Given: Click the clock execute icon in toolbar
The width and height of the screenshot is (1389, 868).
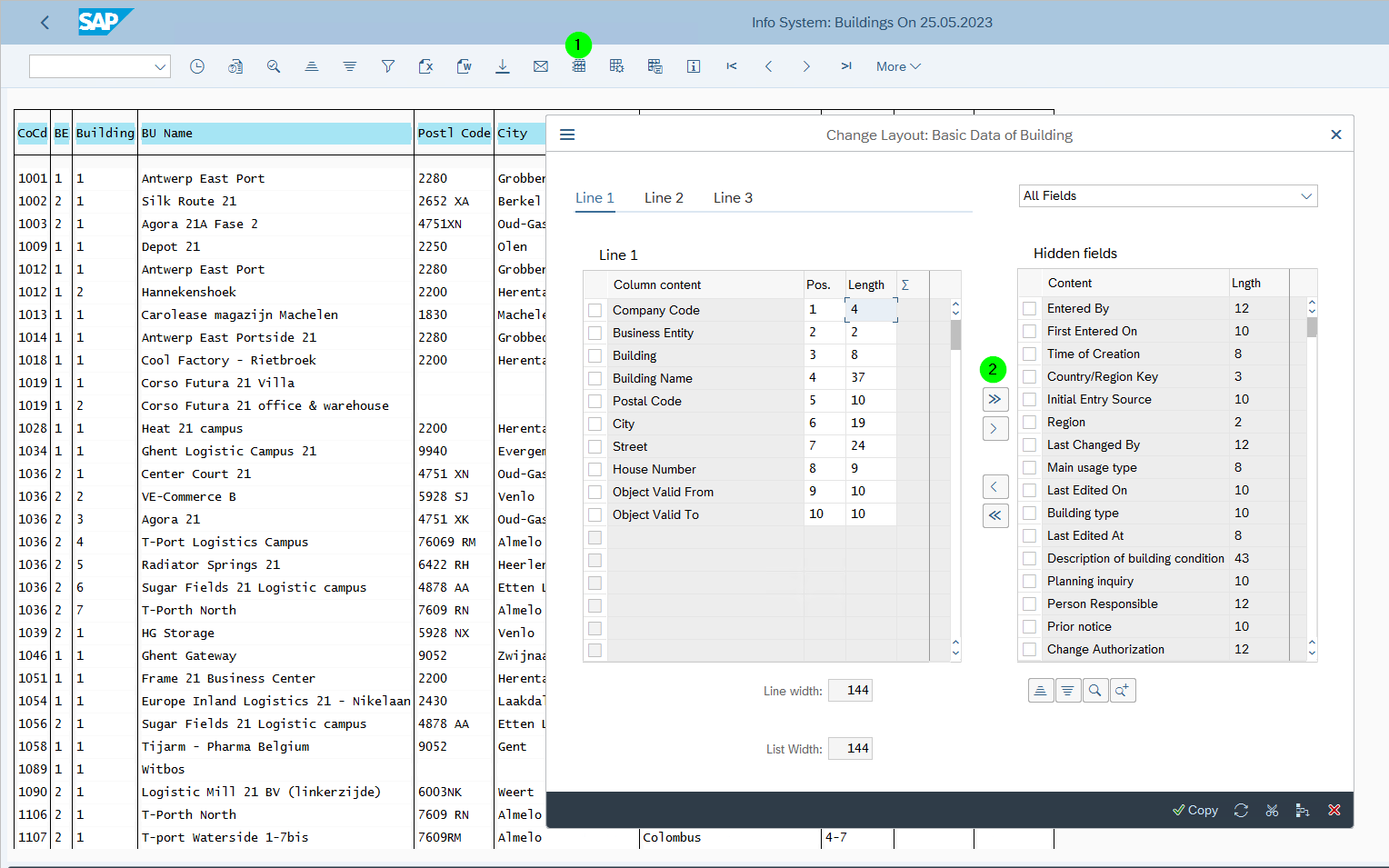Looking at the screenshot, I should coord(197,66).
